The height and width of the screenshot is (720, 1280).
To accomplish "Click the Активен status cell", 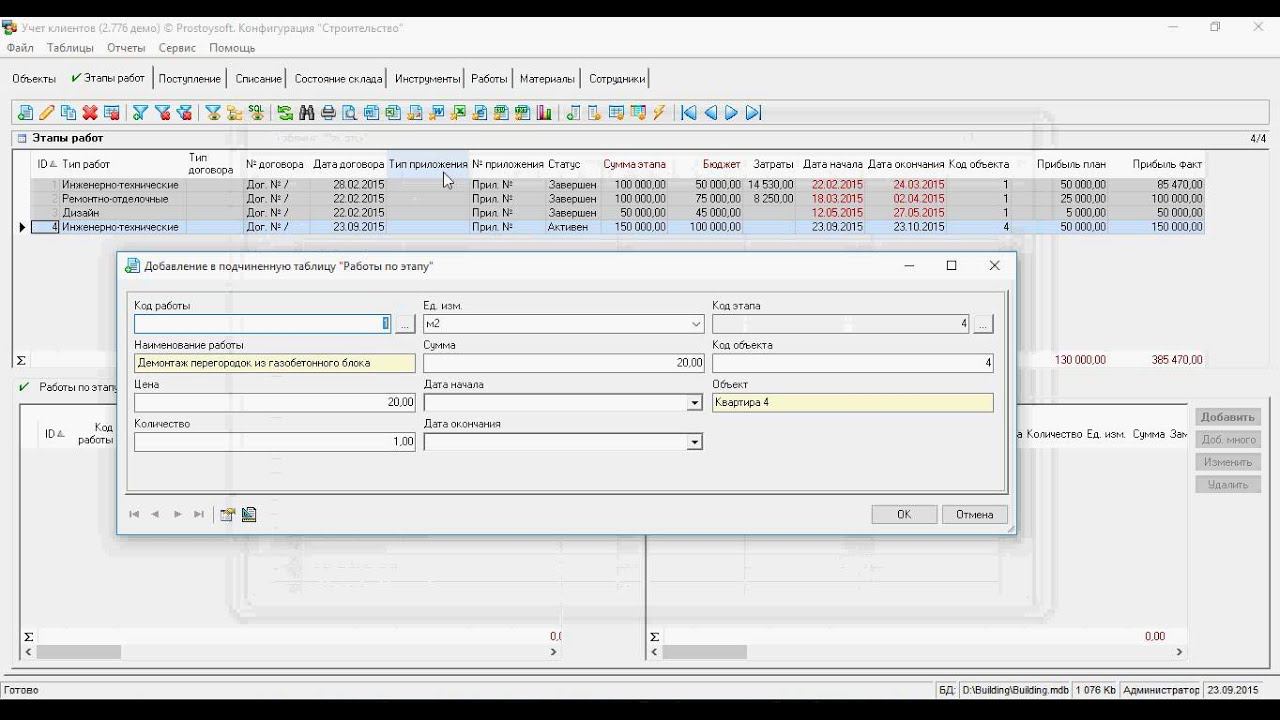I will pos(572,227).
